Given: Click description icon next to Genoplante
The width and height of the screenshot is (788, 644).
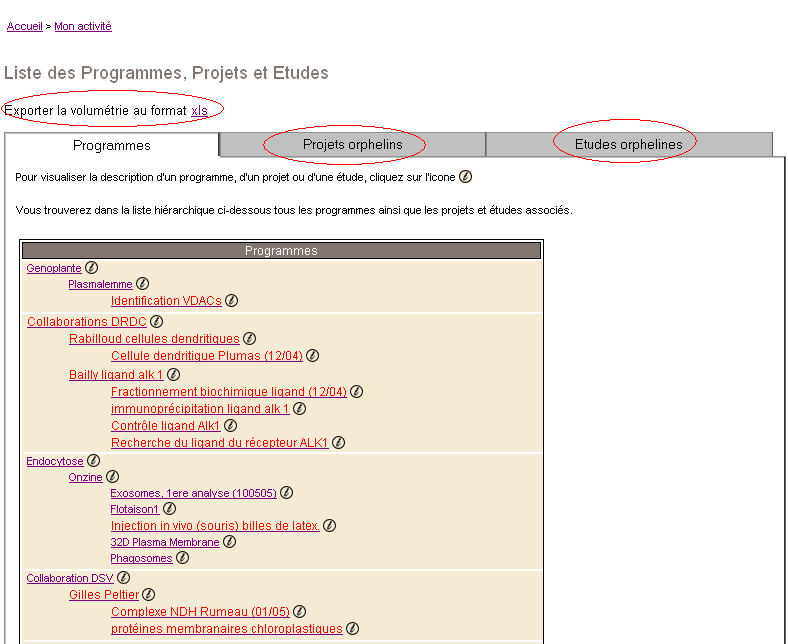Looking at the screenshot, I should 92,268.
